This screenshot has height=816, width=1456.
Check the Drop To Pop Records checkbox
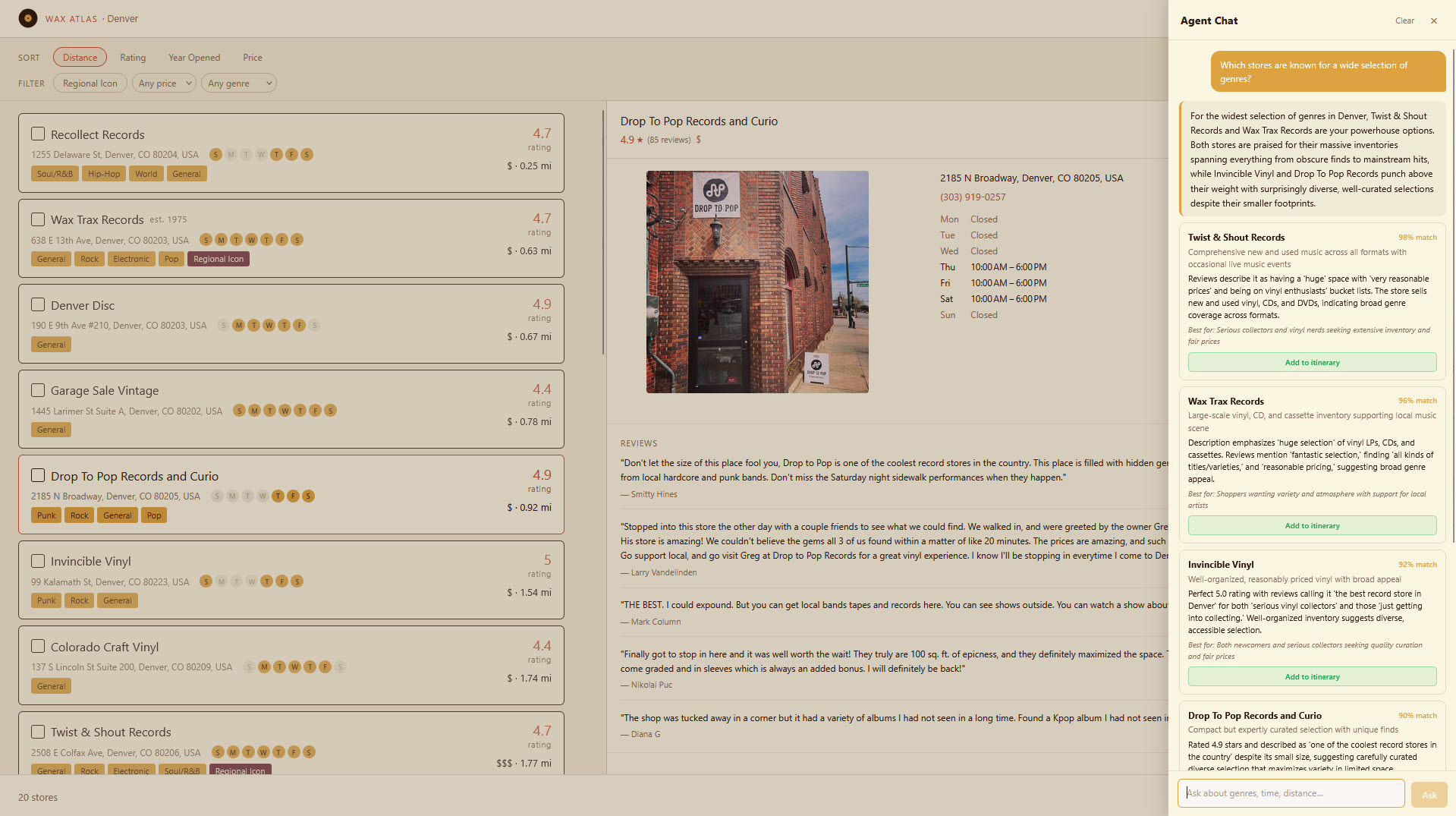38,475
